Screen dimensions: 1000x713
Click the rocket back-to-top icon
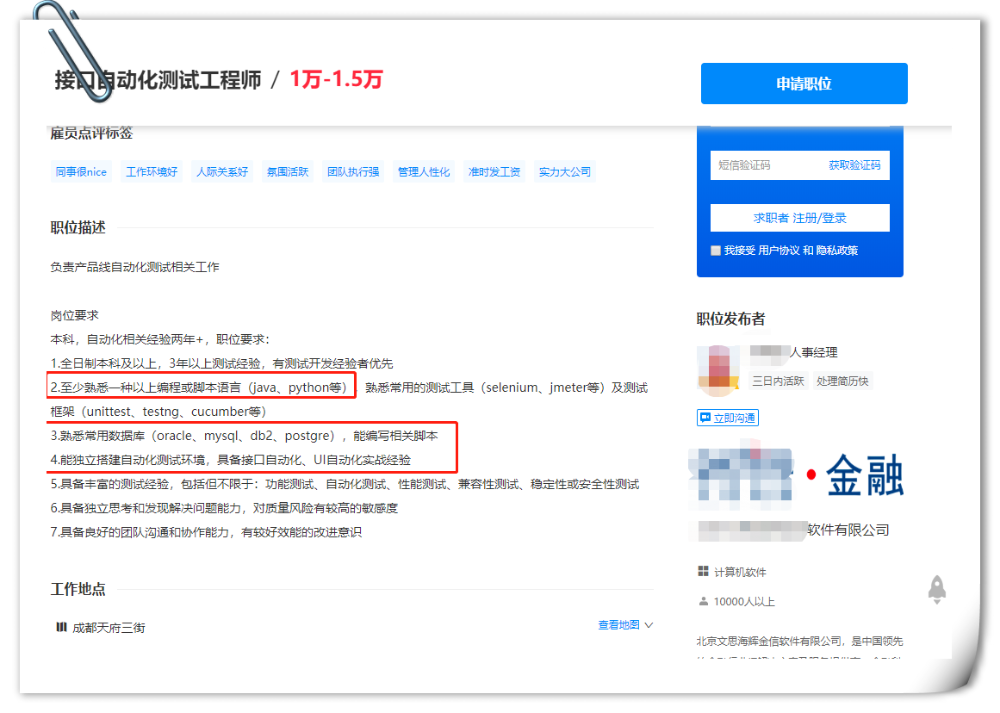936,589
